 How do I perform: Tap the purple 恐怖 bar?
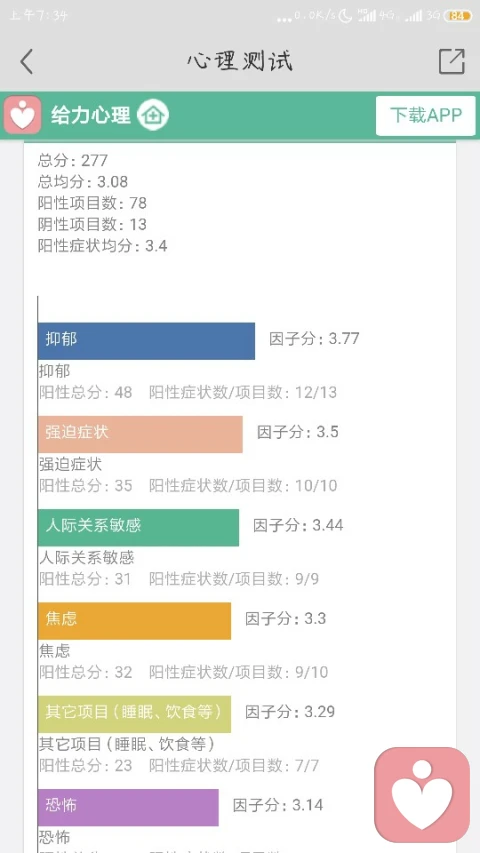(128, 807)
